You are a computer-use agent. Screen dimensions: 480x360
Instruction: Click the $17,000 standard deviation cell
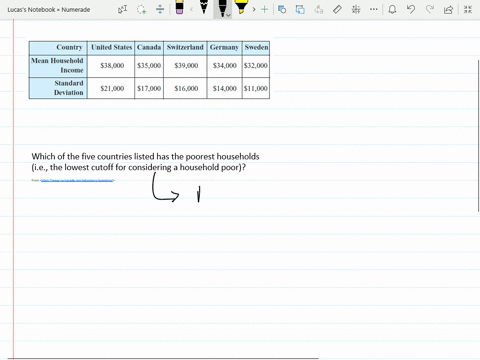coord(149,88)
